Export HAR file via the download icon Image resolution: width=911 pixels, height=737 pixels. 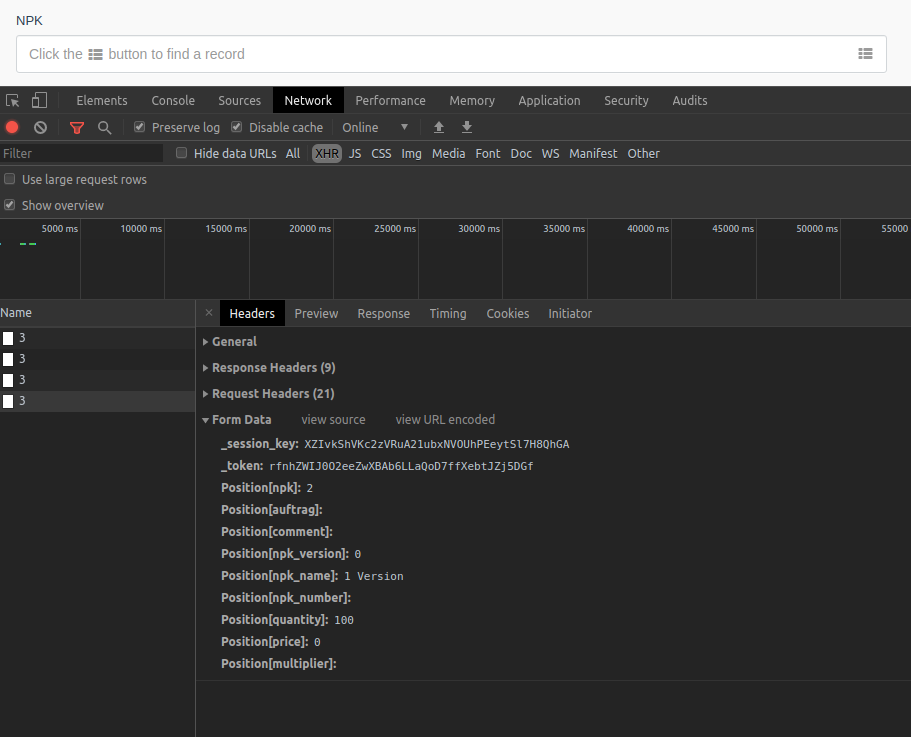[466, 127]
